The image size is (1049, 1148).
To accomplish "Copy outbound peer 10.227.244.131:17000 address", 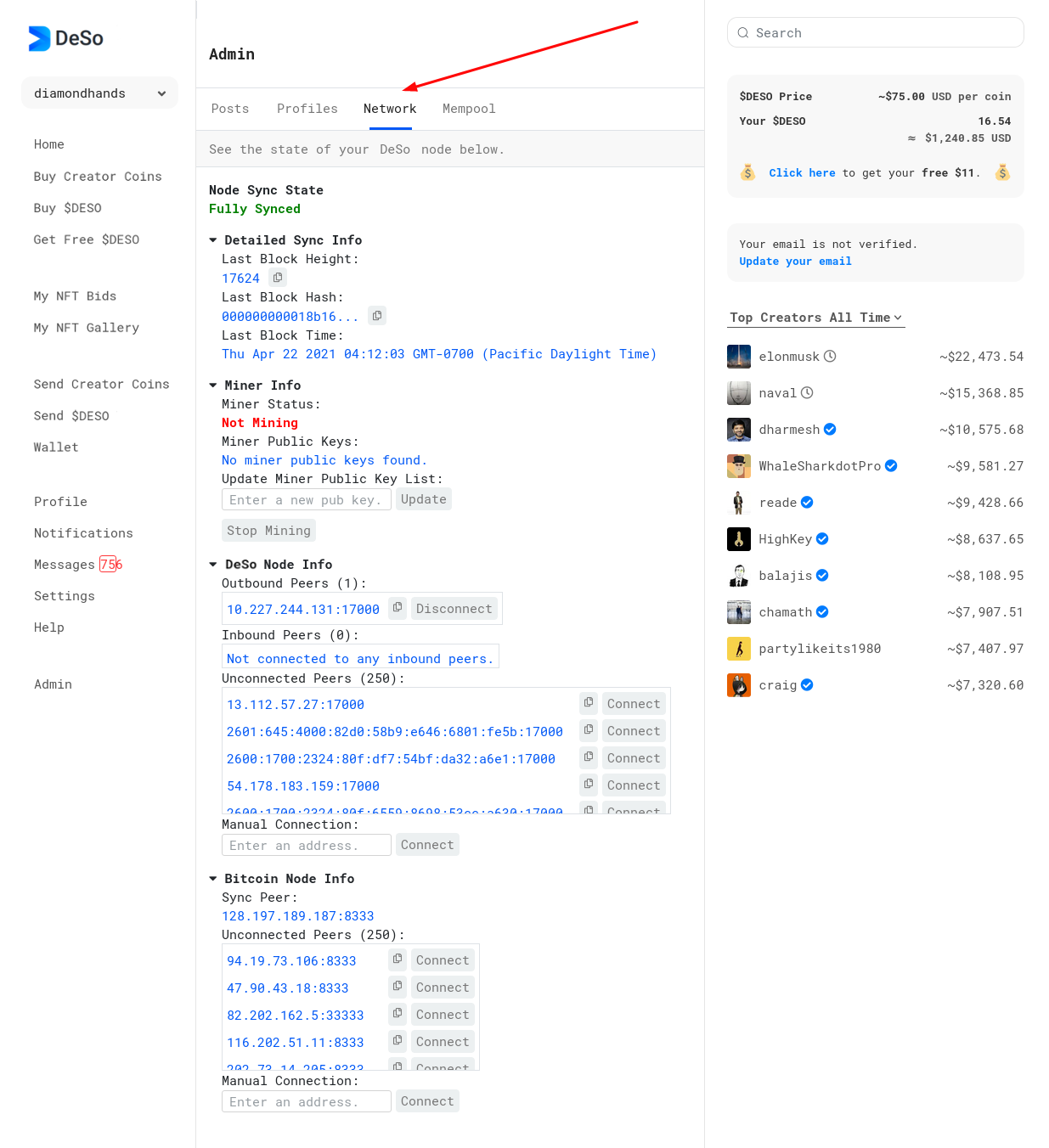I will (x=398, y=608).
